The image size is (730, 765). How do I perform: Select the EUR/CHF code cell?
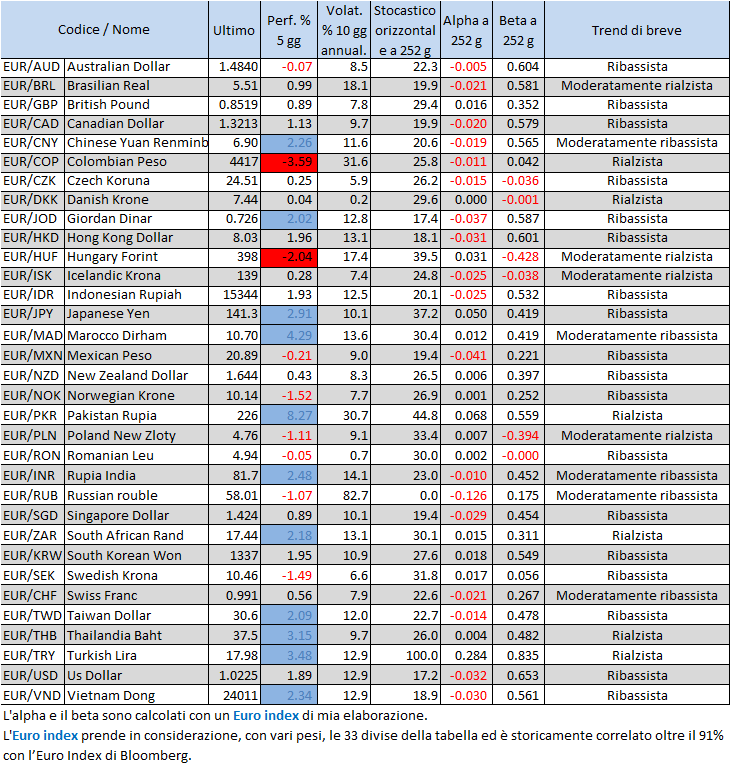[x=33, y=596]
